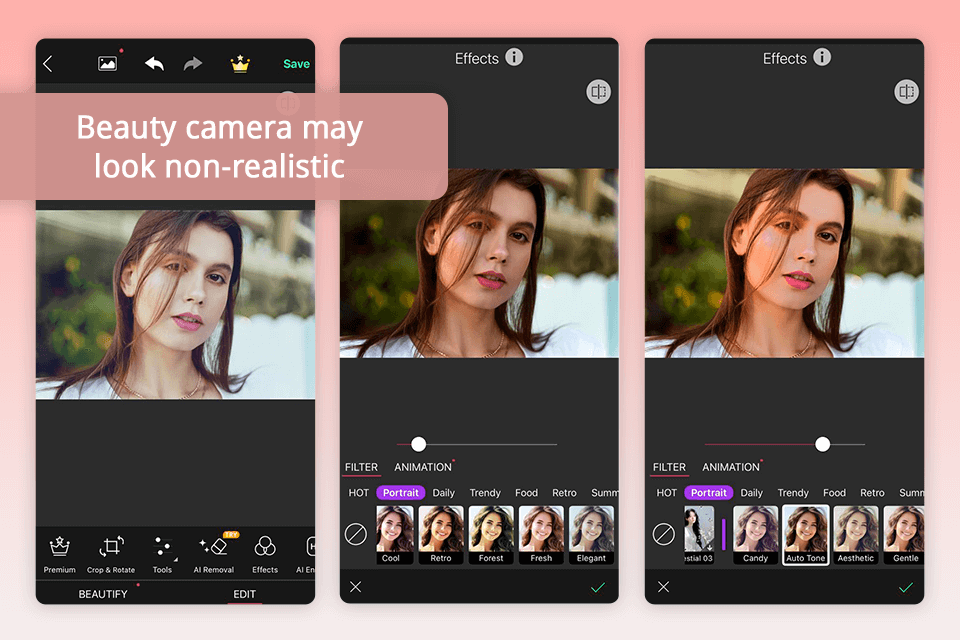Switch to the EDIT tab
Image resolution: width=960 pixels, height=640 pixels.
tap(244, 594)
